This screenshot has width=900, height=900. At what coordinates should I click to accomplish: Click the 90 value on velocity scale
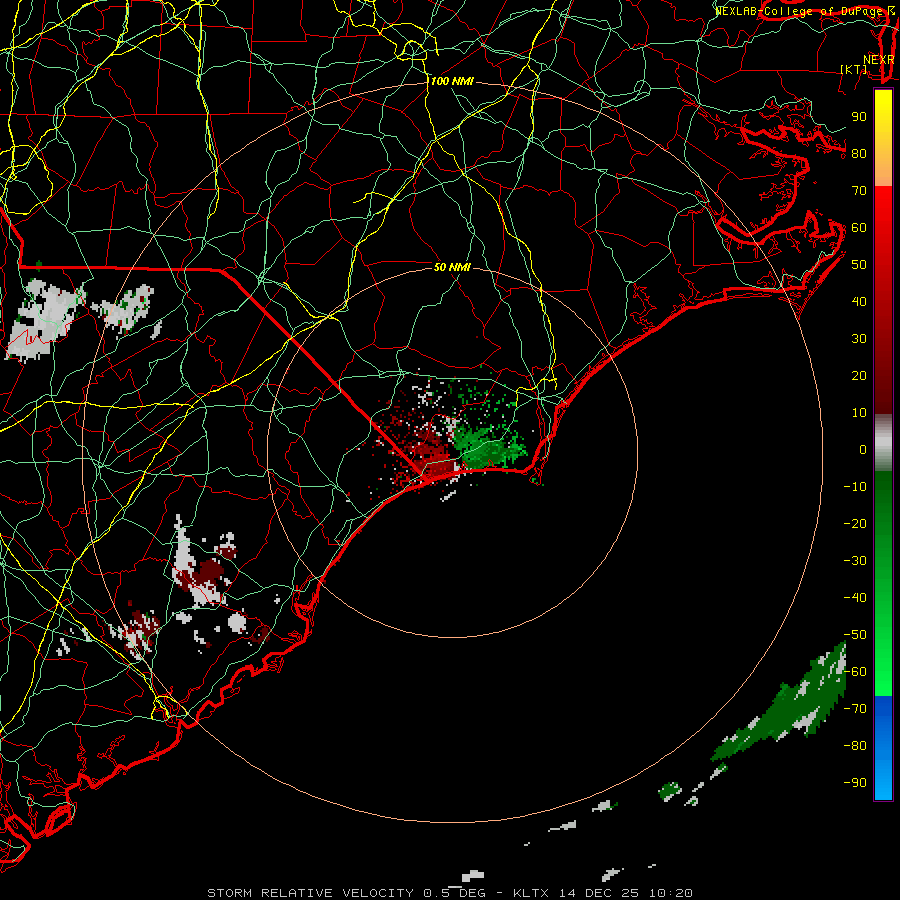859,117
